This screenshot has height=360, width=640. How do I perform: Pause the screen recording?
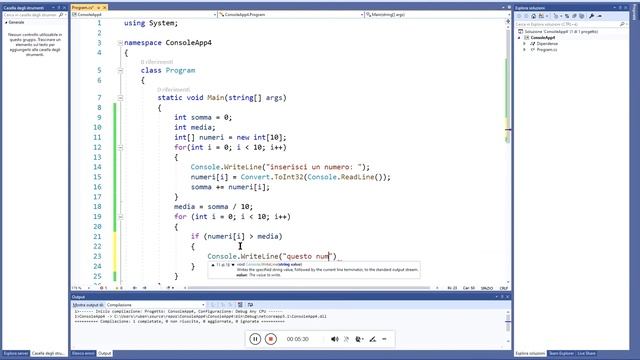(255, 339)
